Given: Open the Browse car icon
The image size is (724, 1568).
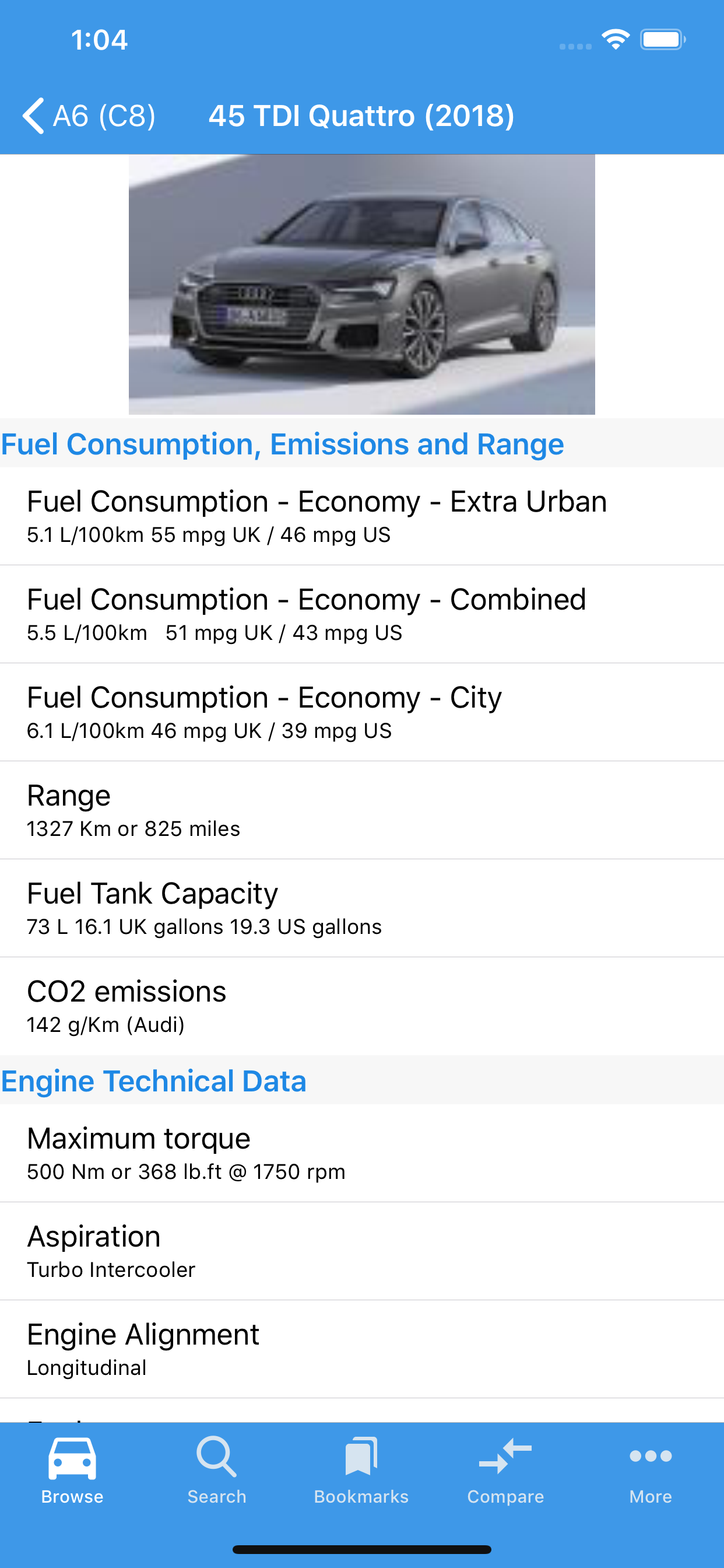Looking at the screenshot, I should point(72,1458).
